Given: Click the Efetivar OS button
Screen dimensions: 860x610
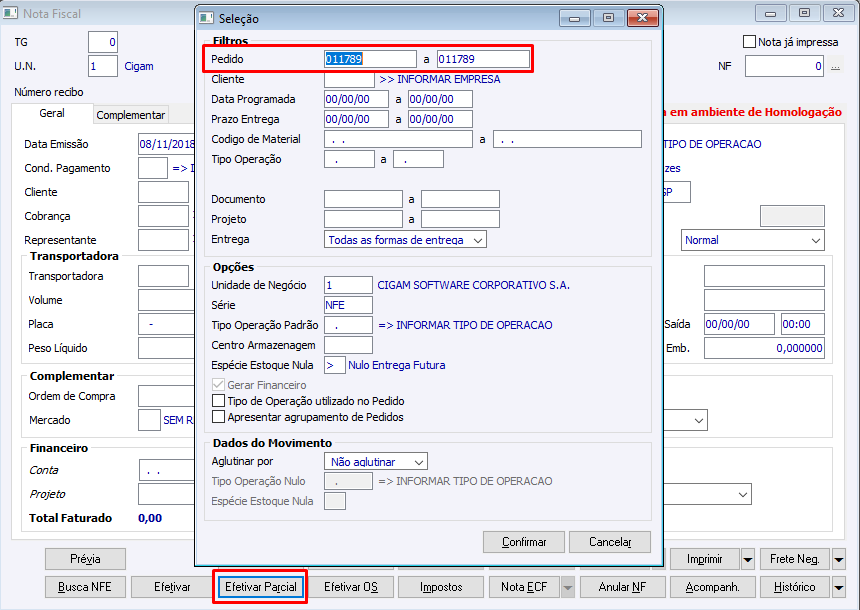Looking at the screenshot, I should [351, 587].
